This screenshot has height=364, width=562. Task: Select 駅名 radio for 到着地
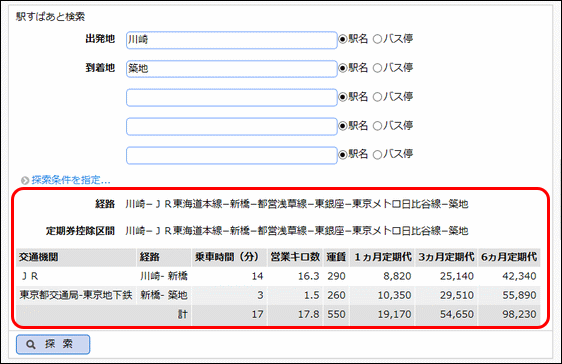click(x=343, y=68)
